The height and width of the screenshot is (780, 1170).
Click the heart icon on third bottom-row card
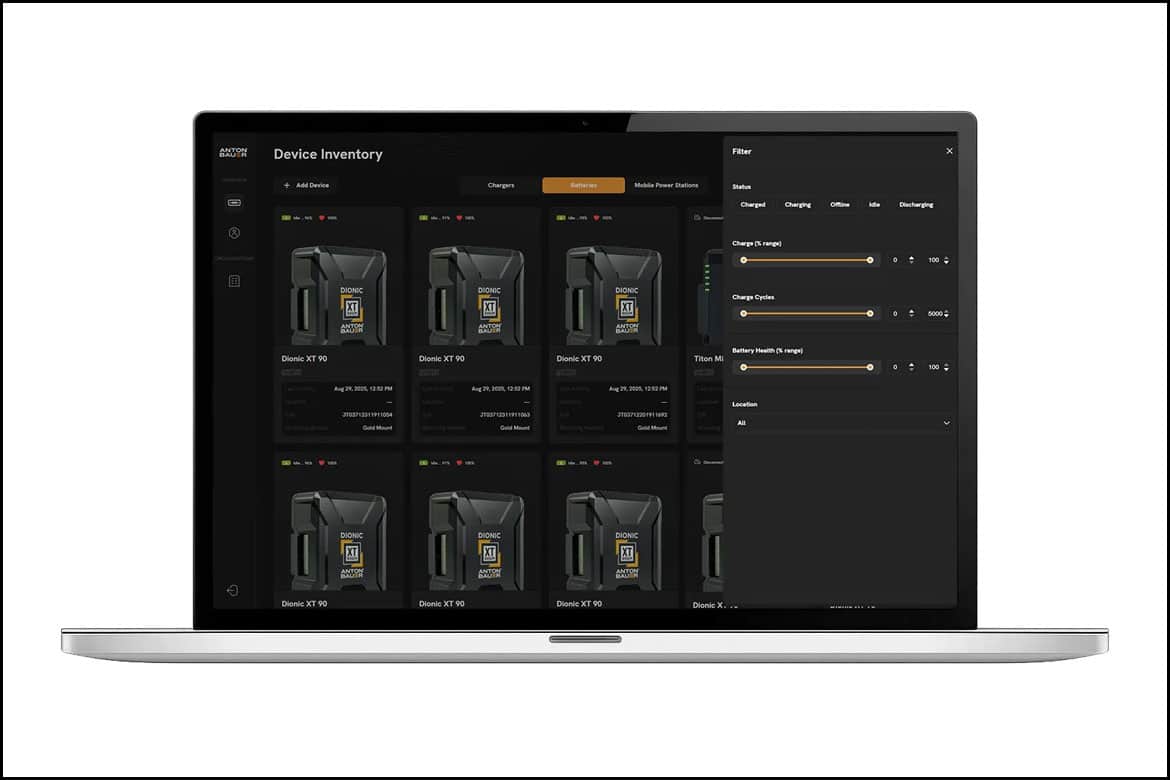click(x=597, y=463)
